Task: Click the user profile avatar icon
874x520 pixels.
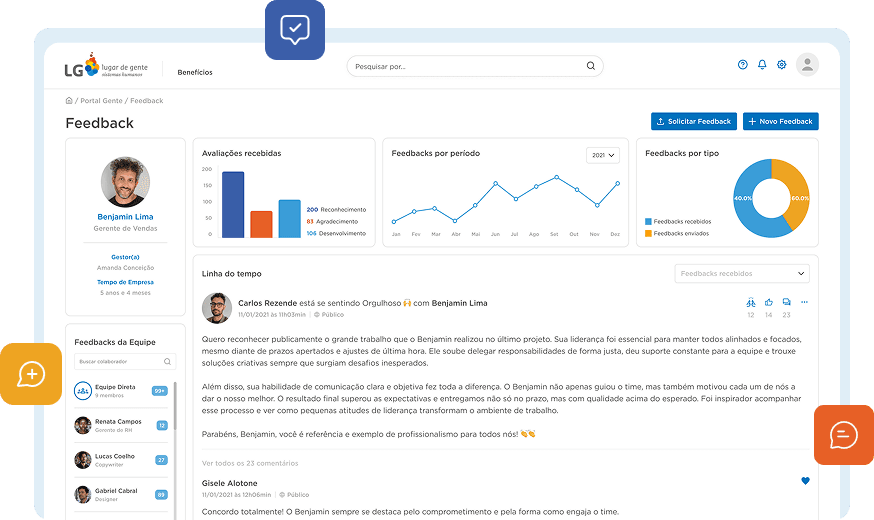Action: (x=807, y=65)
